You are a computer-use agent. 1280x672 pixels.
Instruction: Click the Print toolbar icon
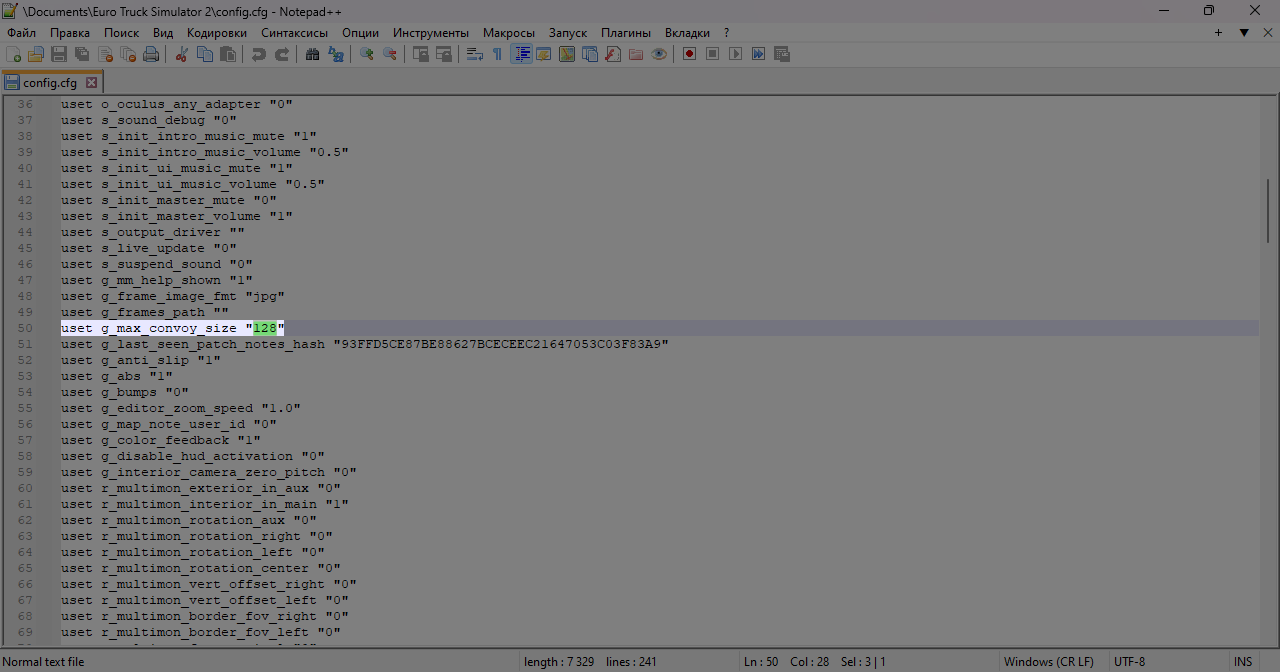[x=151, y=54]
